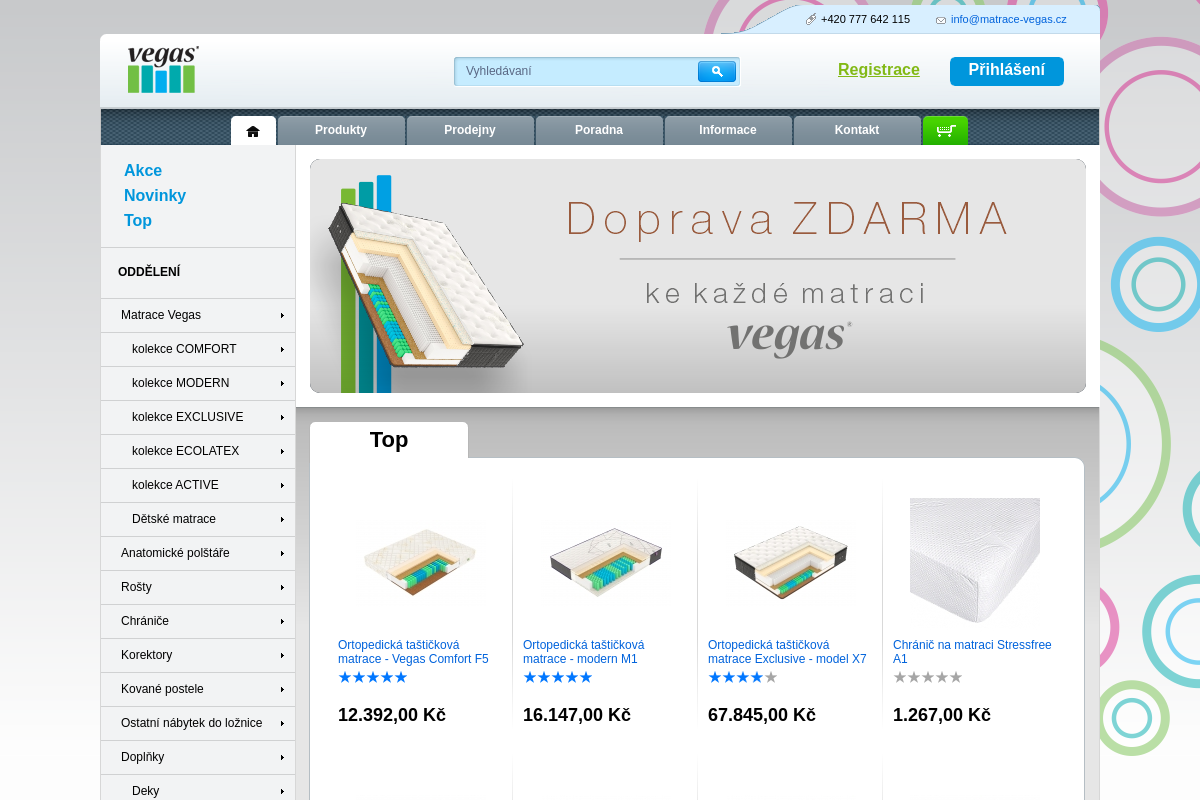This screenshot has width=1200, height=800.
Task: Expand the Matrace Vegas category arrow
Action: click(283, 316)
